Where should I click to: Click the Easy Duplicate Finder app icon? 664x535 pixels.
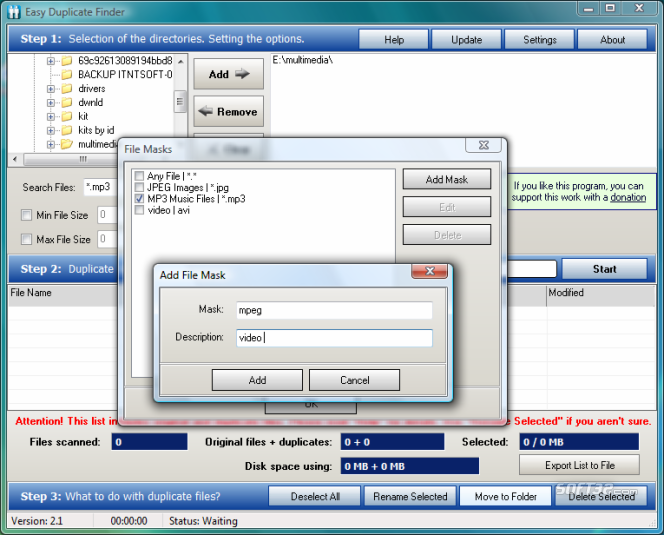tap(14, 12)
